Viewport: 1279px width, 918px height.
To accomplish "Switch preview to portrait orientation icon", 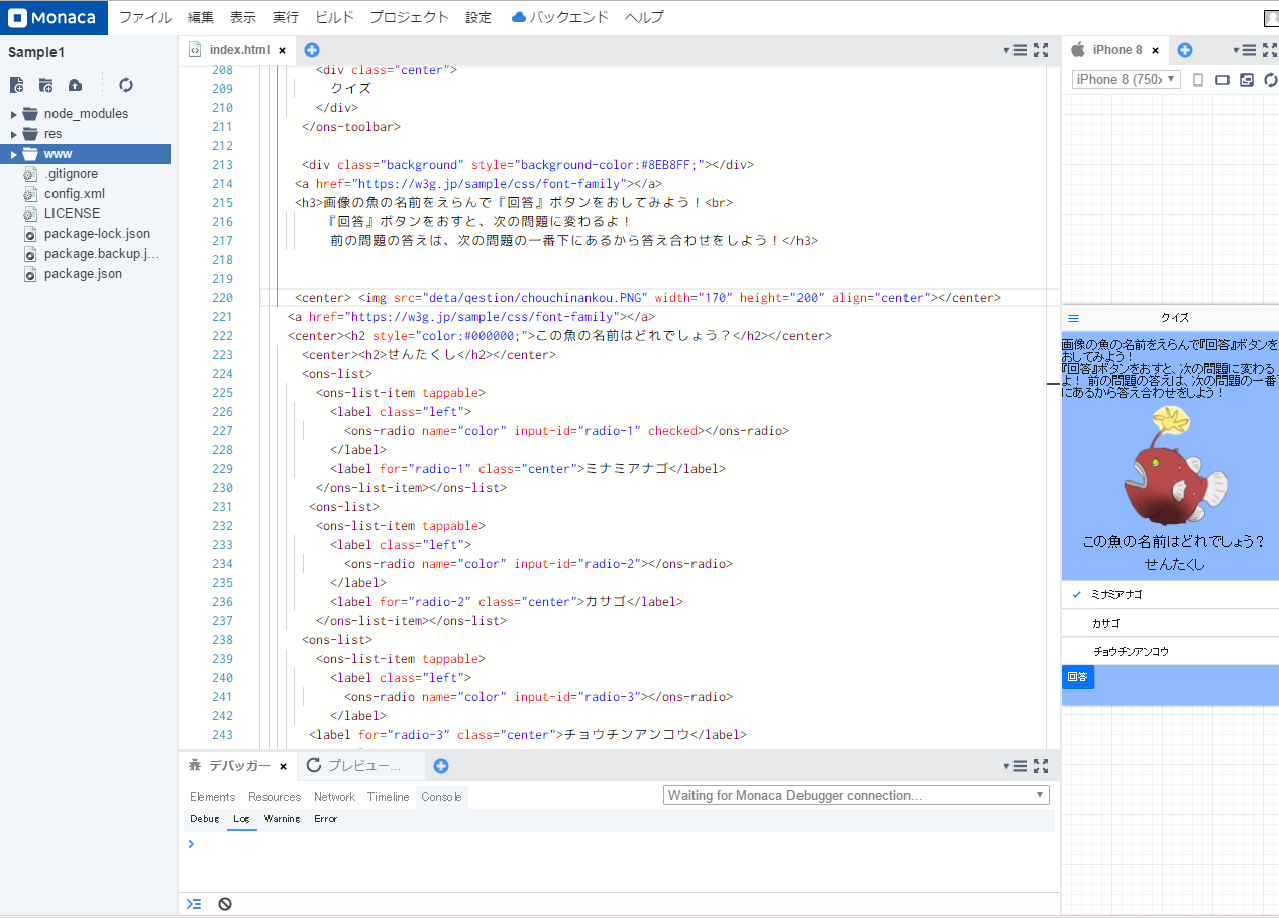I will tap(1197, 80).
